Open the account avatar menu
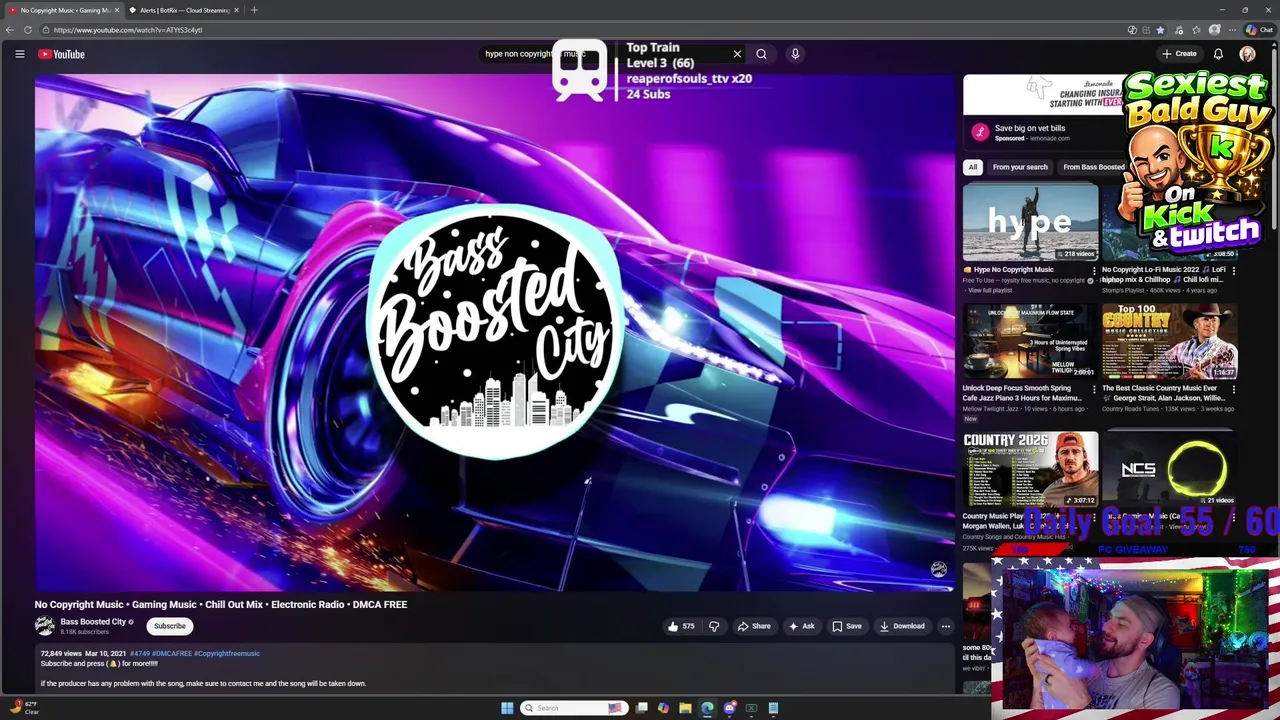Screen dimensions: 1280x720 point(1247,54)
